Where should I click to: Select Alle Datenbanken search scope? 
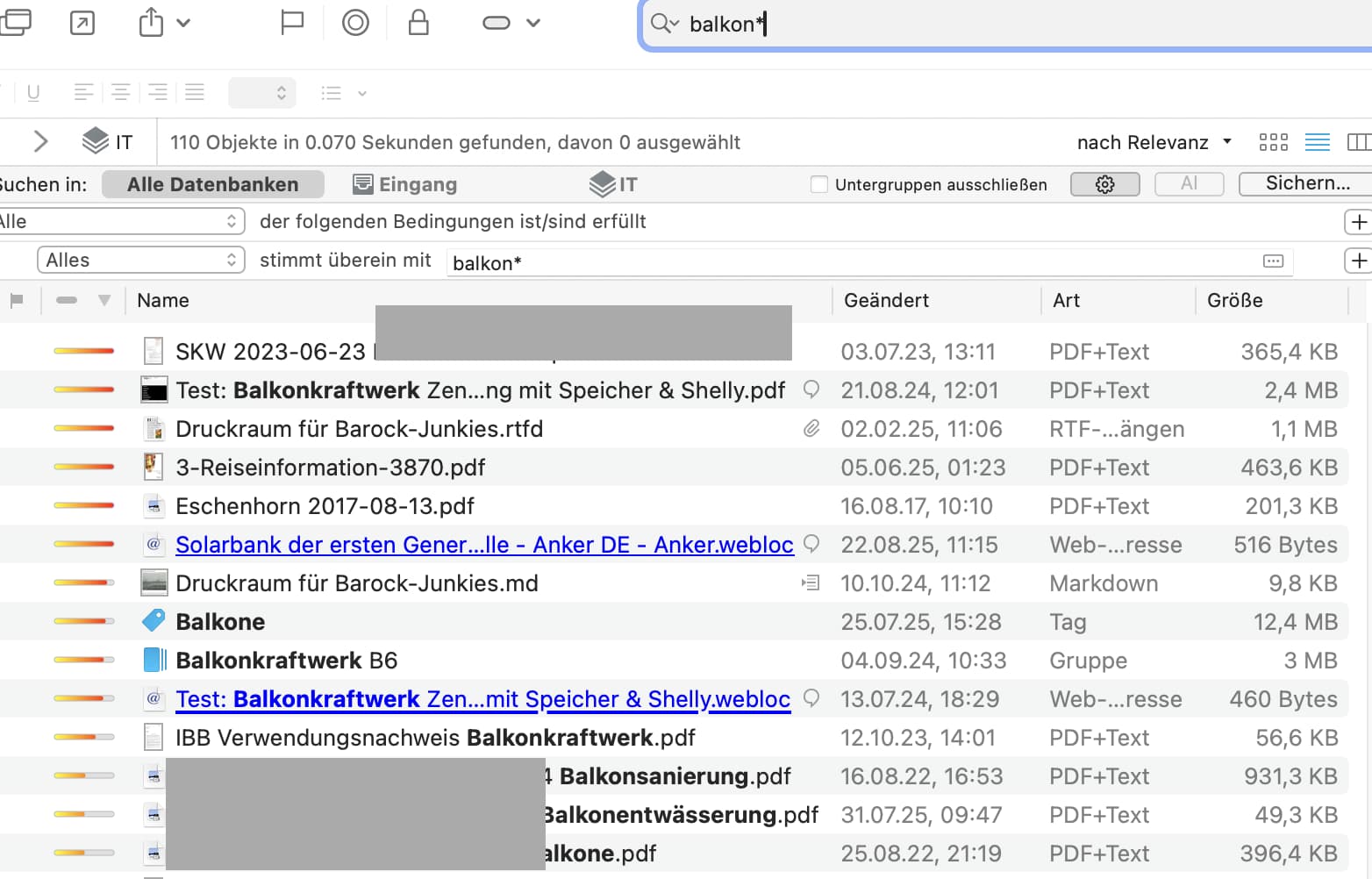pos(212,184)
